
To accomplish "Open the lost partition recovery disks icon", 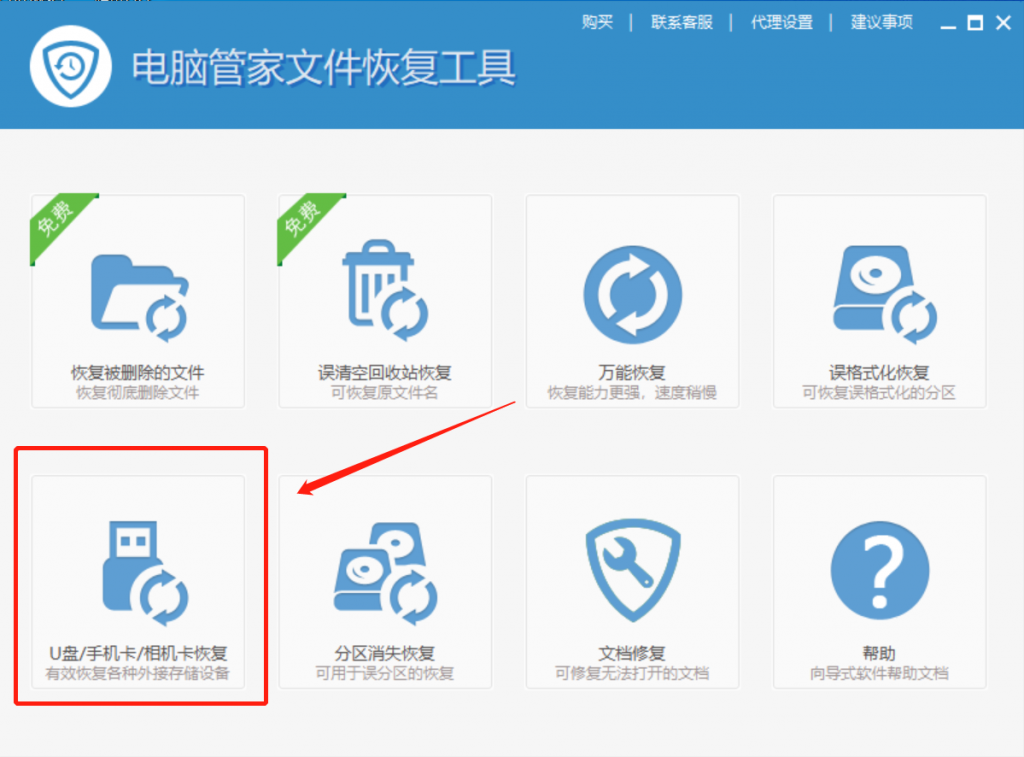I will (x=385, y=573).
